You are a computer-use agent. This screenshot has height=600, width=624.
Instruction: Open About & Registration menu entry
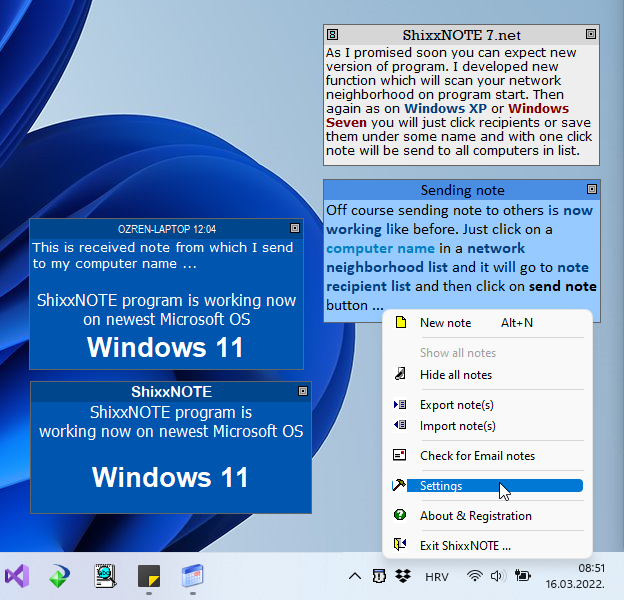coord(488,516)
